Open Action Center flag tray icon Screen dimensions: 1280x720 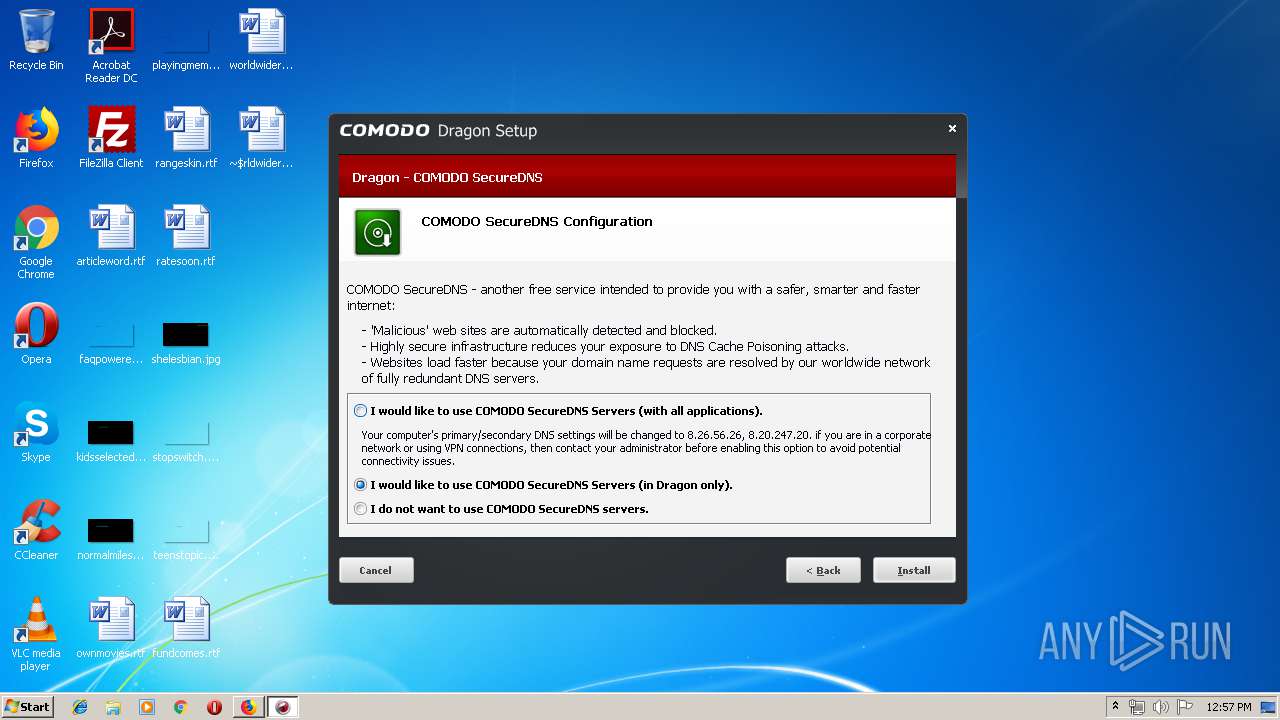(1184, 707)
